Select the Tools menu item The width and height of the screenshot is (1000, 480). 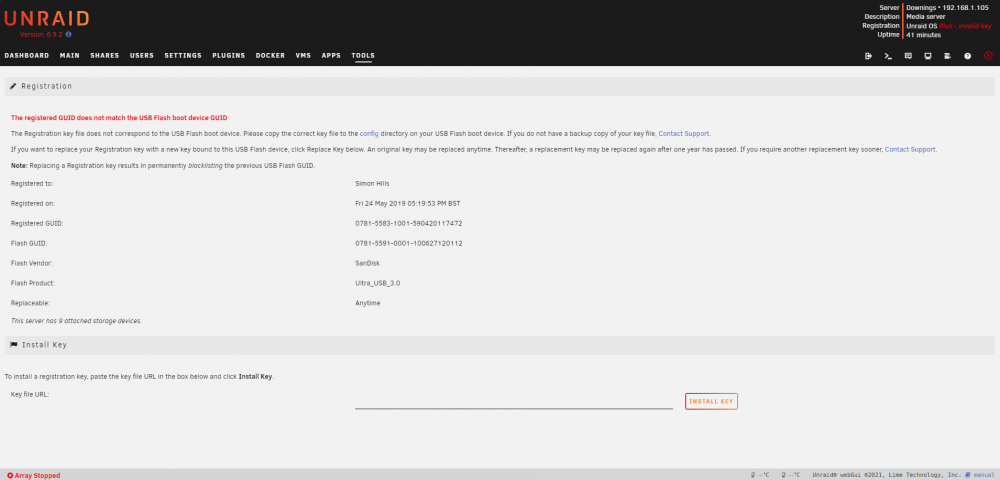(x=363, y=55)
